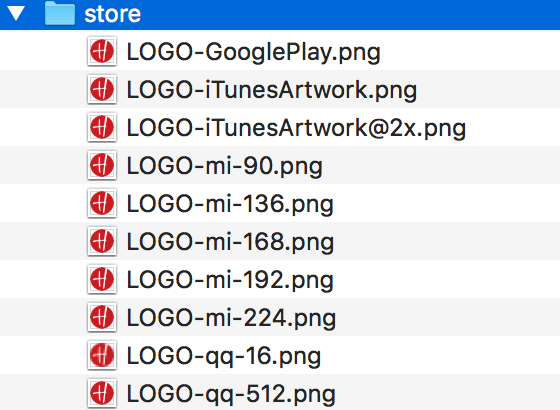Click the LOGO-mi-136.png thumbnail icon
560x410 pixels.
coord(102,203)
